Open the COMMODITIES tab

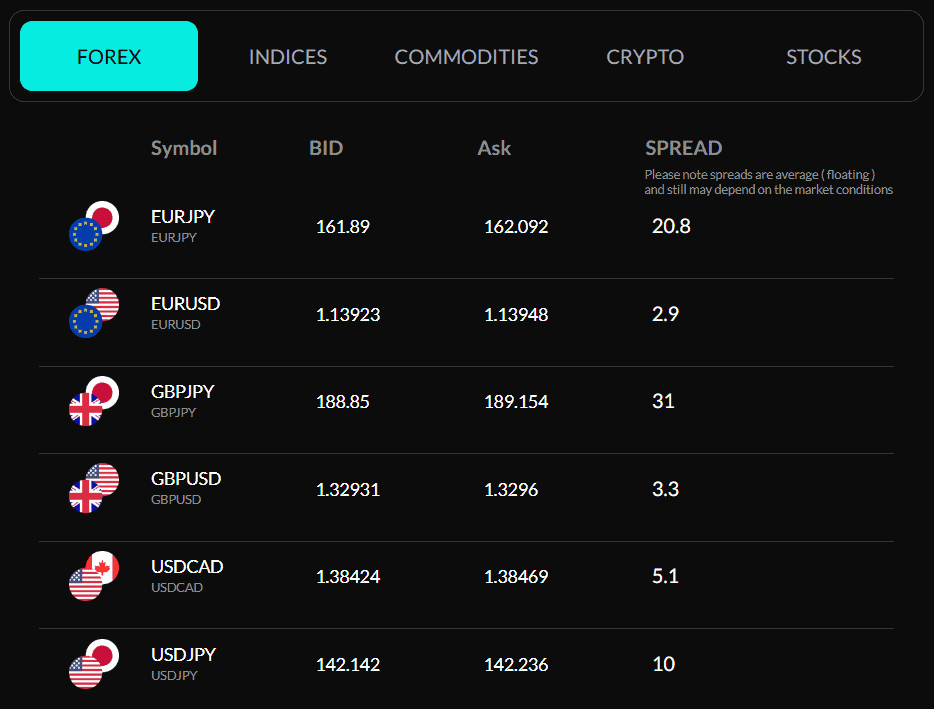pos(466,57)
